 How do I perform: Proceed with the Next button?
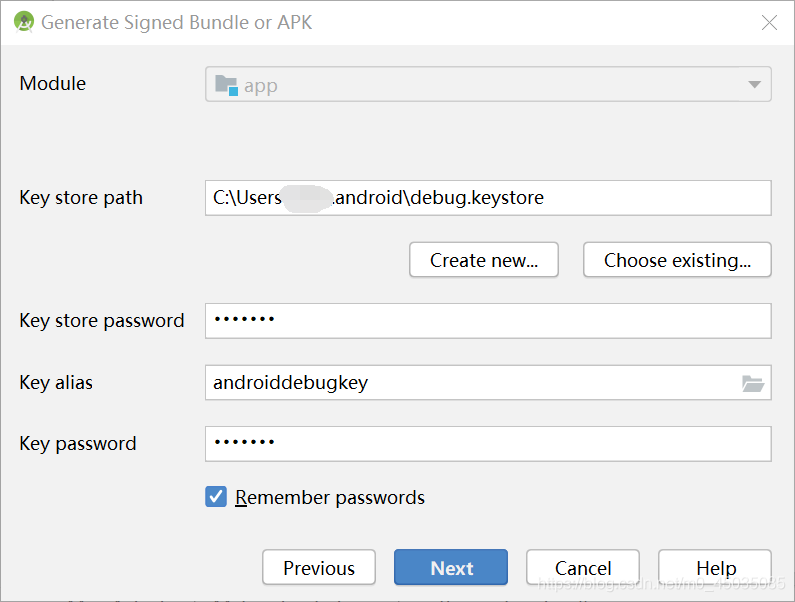pos(451,568)
